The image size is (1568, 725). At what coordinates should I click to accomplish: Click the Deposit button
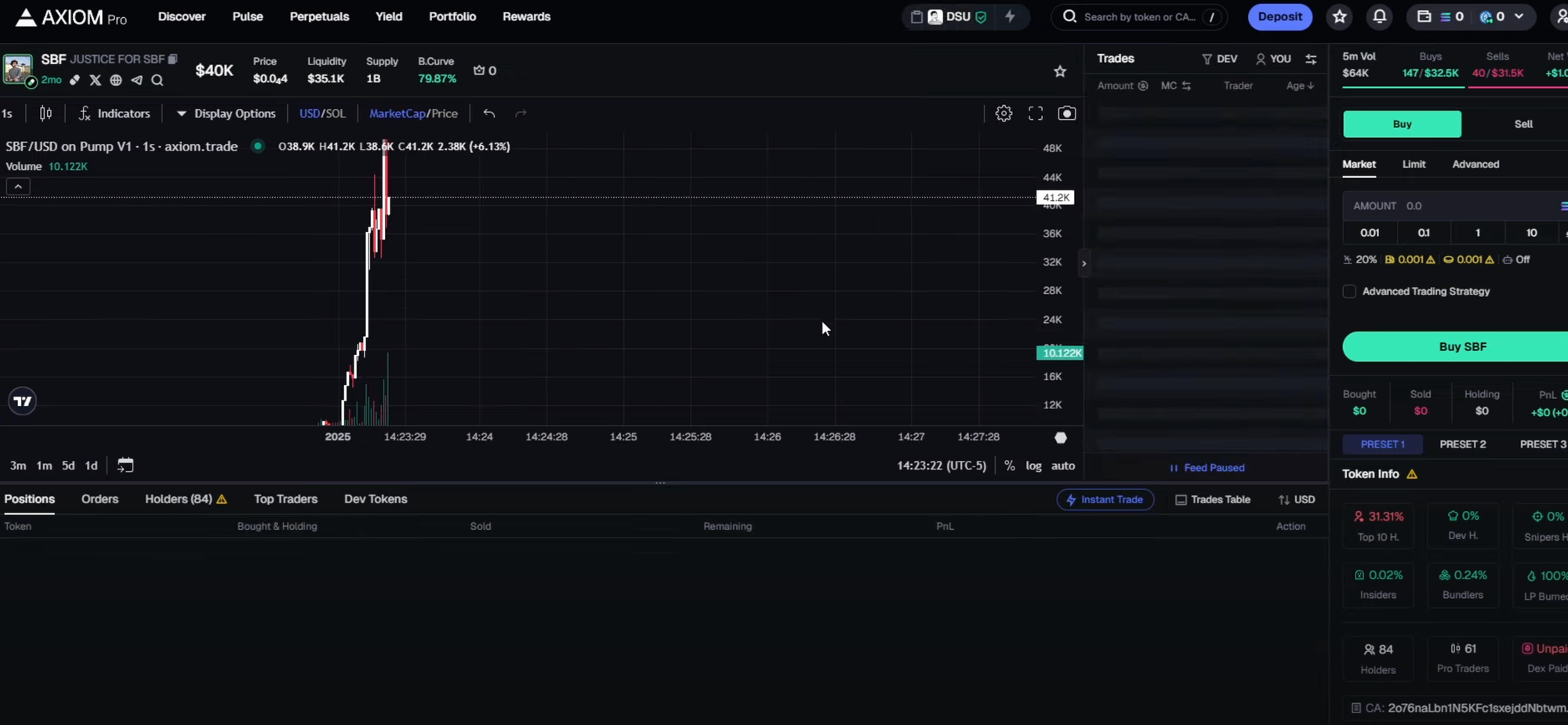click(1279, 16)
